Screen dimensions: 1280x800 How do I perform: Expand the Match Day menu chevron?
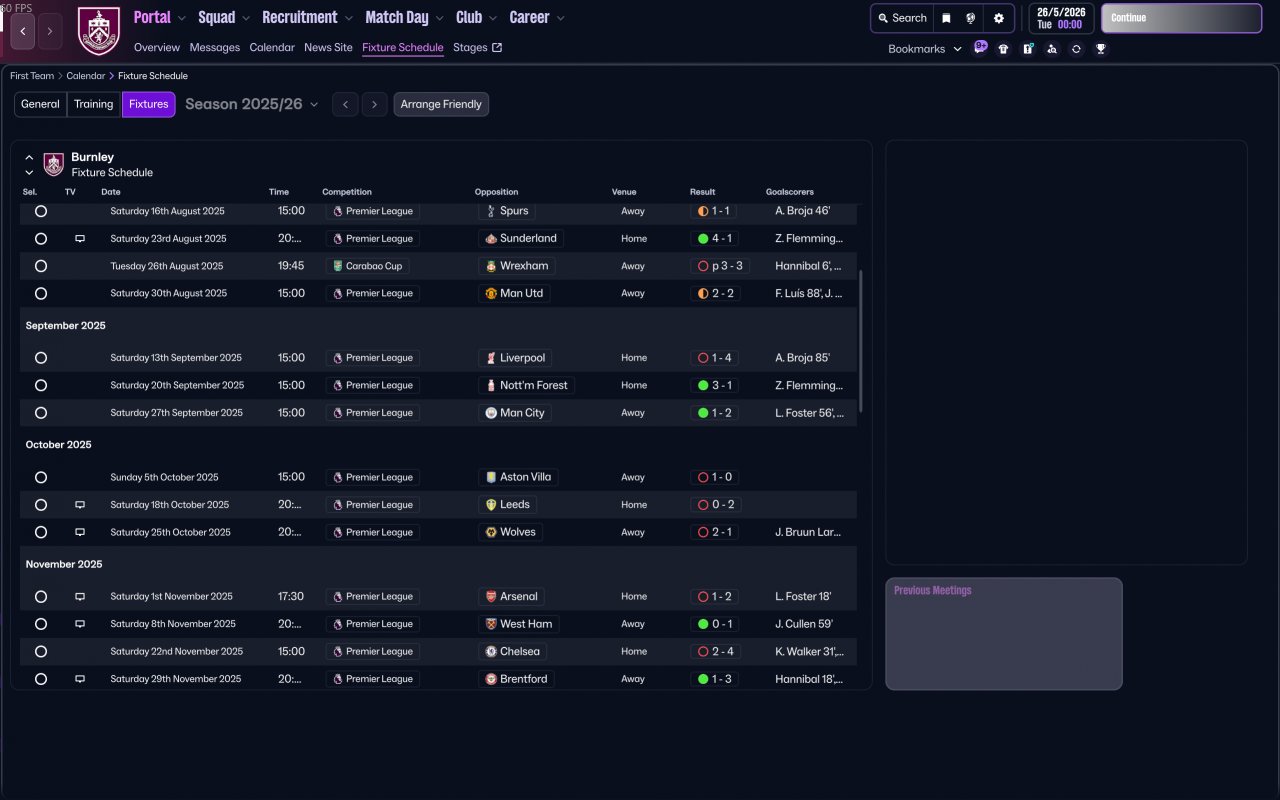439,18
